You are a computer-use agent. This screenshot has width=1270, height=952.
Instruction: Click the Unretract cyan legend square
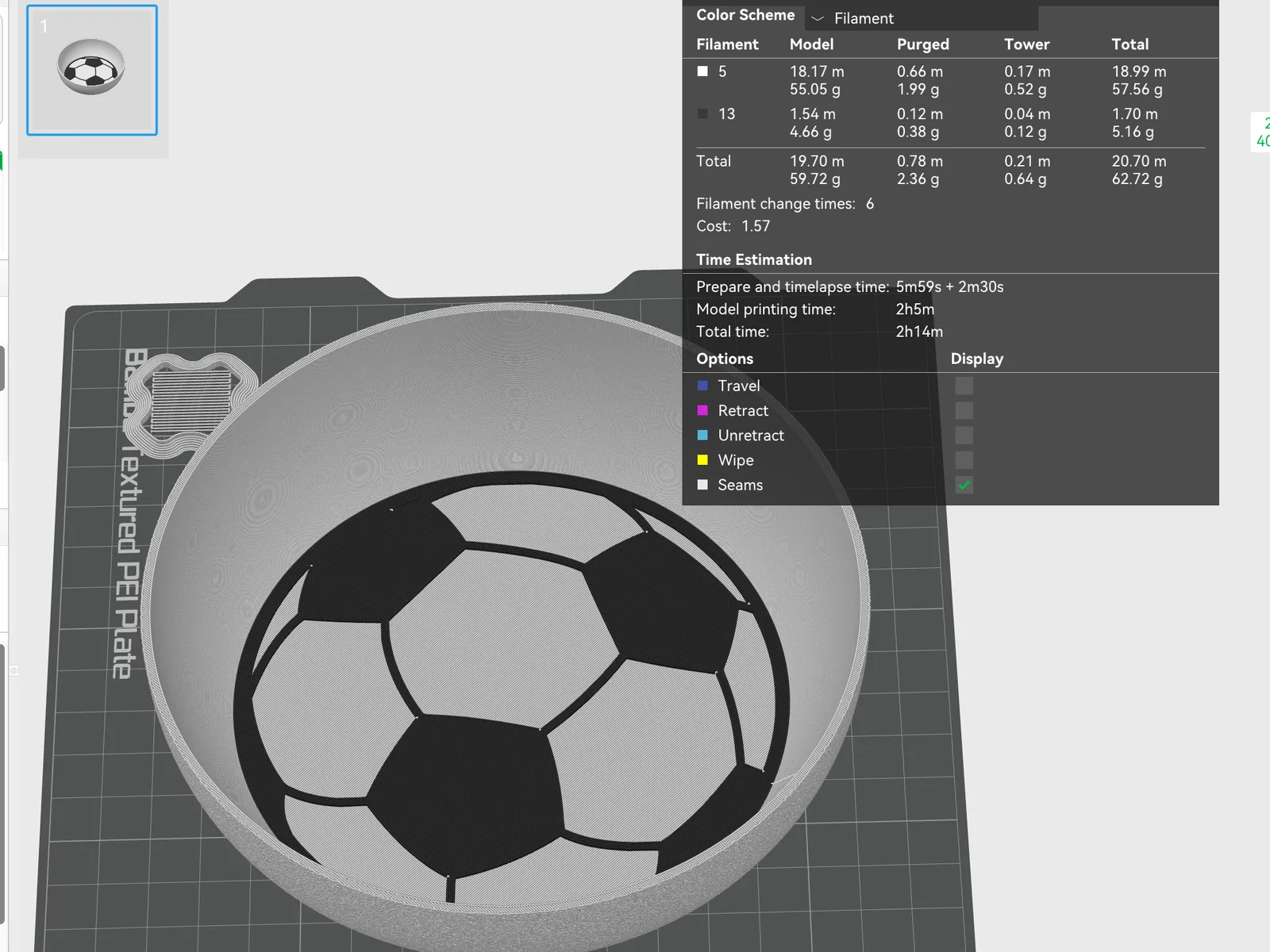coord(702,436)
